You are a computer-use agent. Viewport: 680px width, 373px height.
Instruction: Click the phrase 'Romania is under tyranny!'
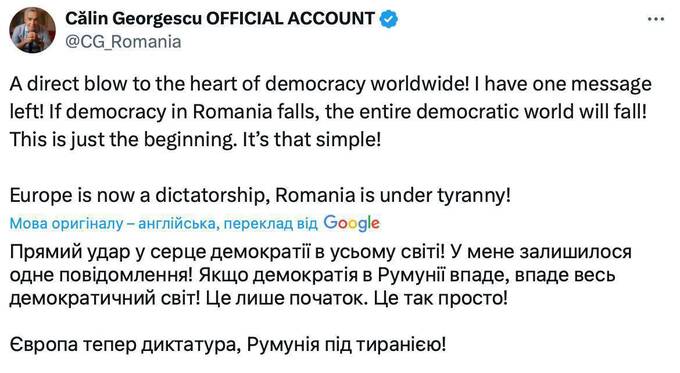click(393, 196)
